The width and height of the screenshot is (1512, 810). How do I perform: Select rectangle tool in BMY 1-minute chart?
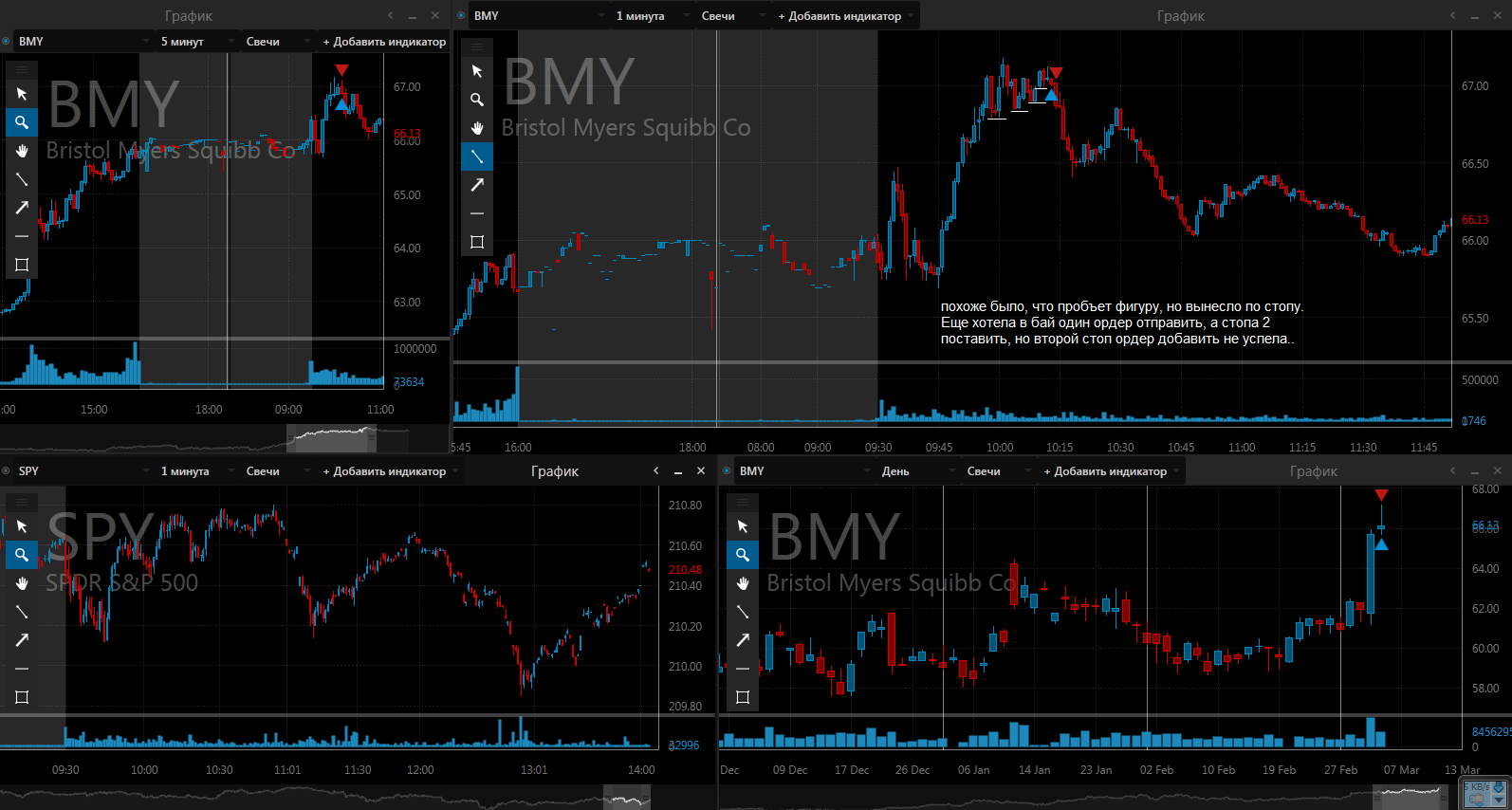click(477, 242)
